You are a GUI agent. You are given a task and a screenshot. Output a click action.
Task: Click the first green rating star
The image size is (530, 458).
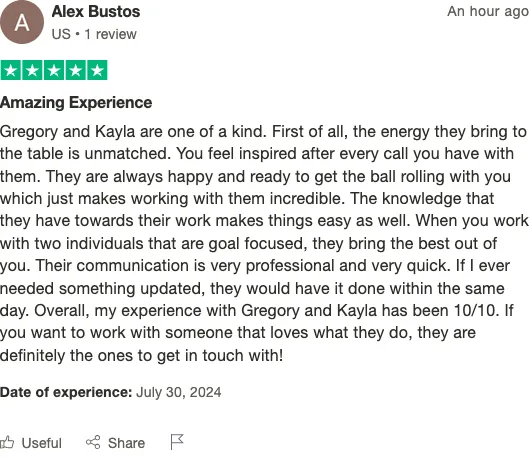[x=11, y=70]
